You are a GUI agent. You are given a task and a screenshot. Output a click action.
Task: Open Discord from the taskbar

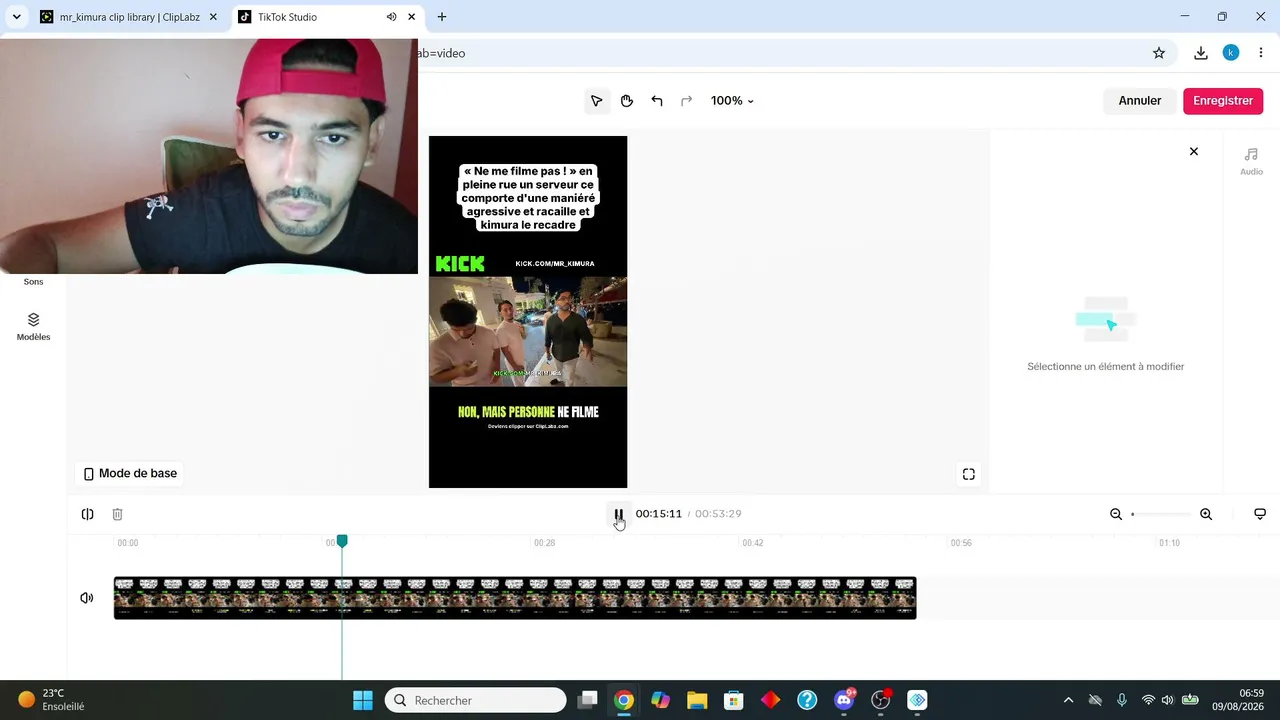844,700
